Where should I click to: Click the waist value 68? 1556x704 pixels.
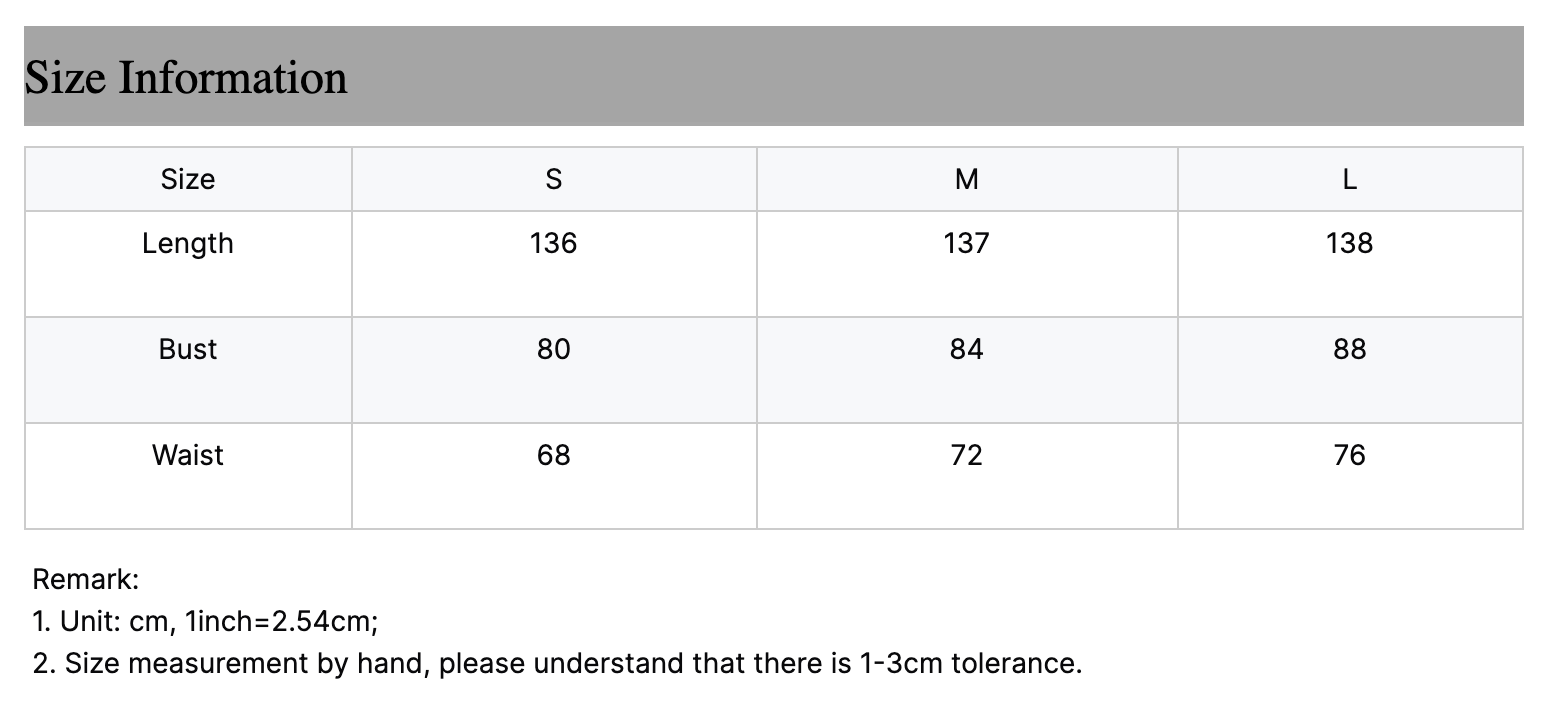coord(554,455)
